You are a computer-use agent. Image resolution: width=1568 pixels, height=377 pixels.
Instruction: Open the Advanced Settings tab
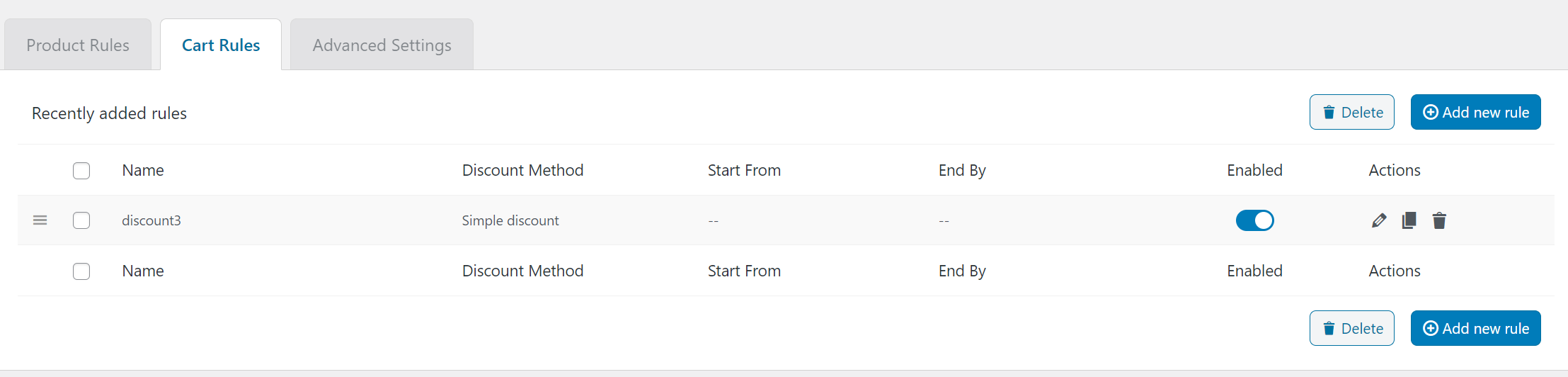pyautogui.click(x=382, y=45)
